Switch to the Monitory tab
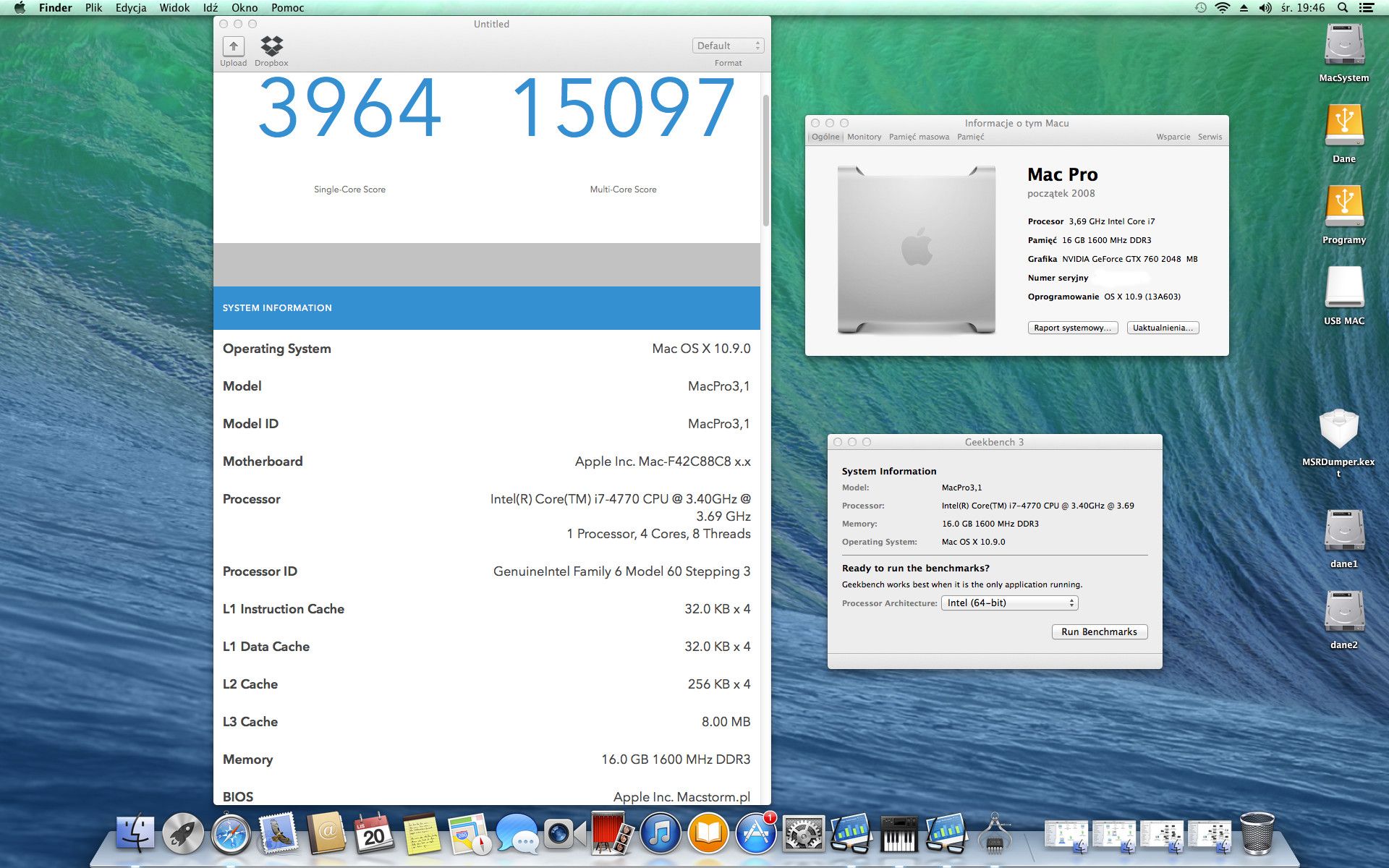 (x=864, y=137)
